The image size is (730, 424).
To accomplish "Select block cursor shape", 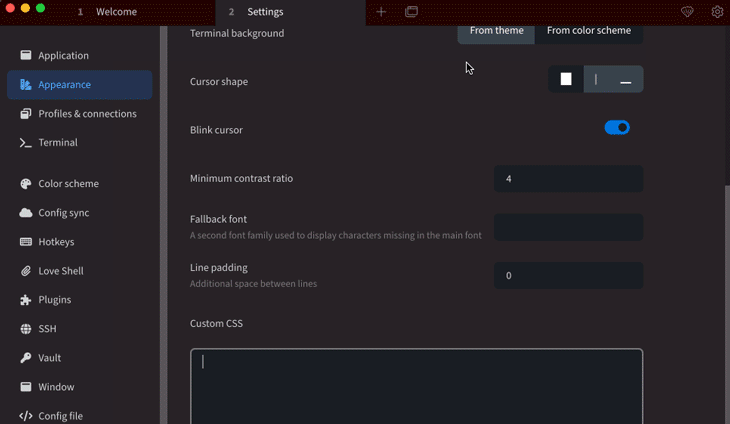I will pyautogui.click(x=566, y=80).
